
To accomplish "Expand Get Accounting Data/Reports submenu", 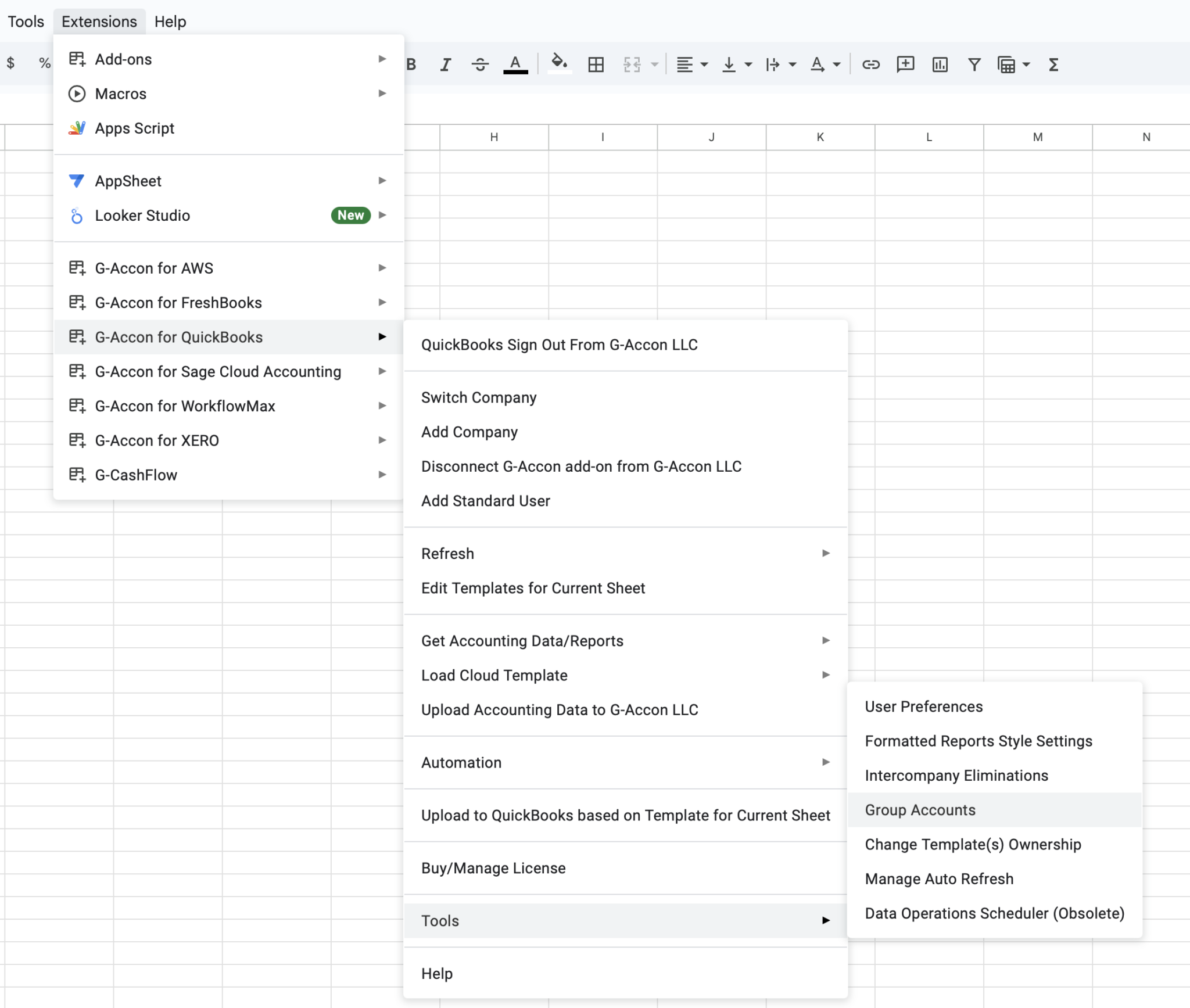I will (x=626, y=640).
